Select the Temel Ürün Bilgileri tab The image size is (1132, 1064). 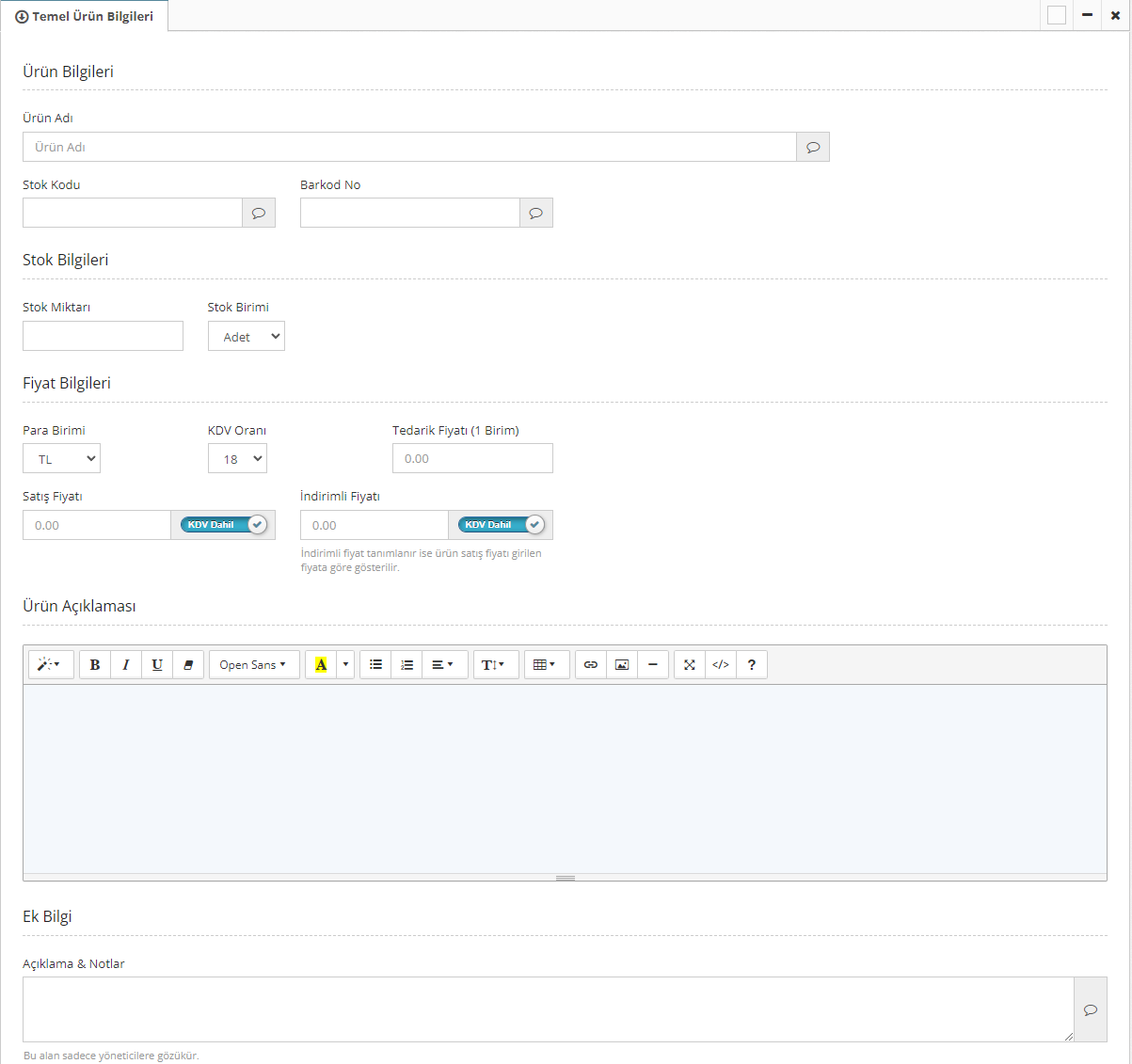coord(85,16)
